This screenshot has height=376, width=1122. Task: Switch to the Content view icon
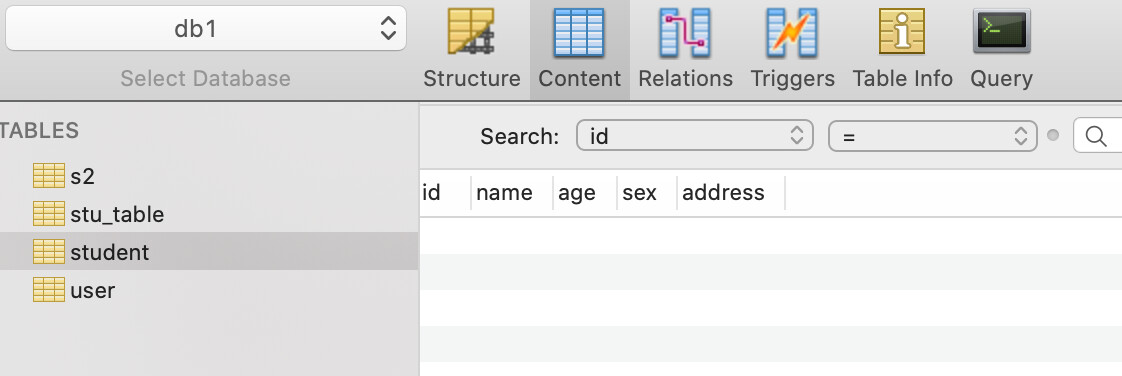coord(579,32)
